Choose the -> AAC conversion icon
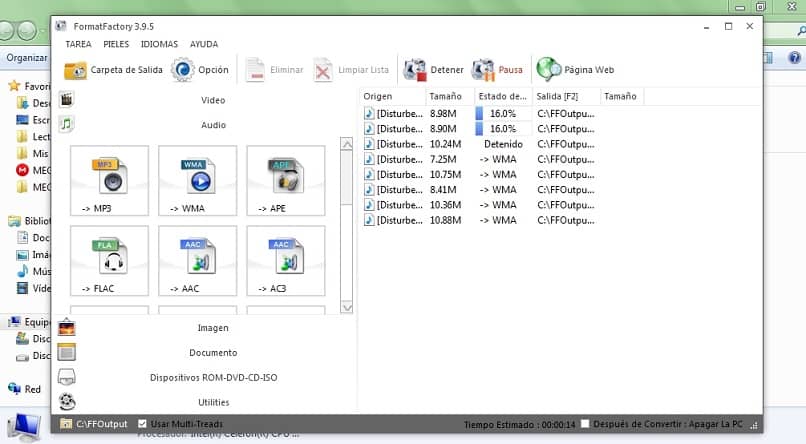Image resolution: width=806 pixels, height=444 pixels. tap(198, 261)
